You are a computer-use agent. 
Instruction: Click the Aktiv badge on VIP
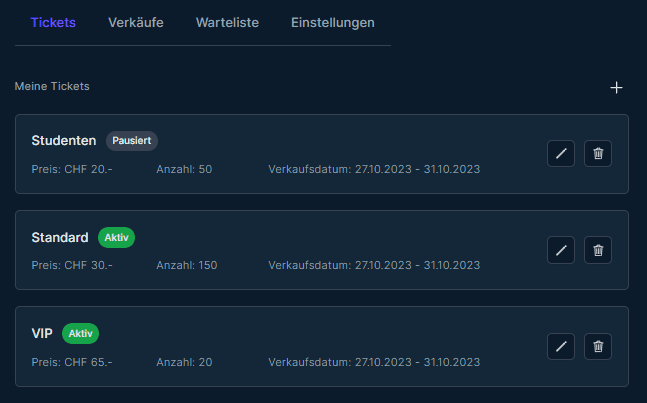pos(80,333)
